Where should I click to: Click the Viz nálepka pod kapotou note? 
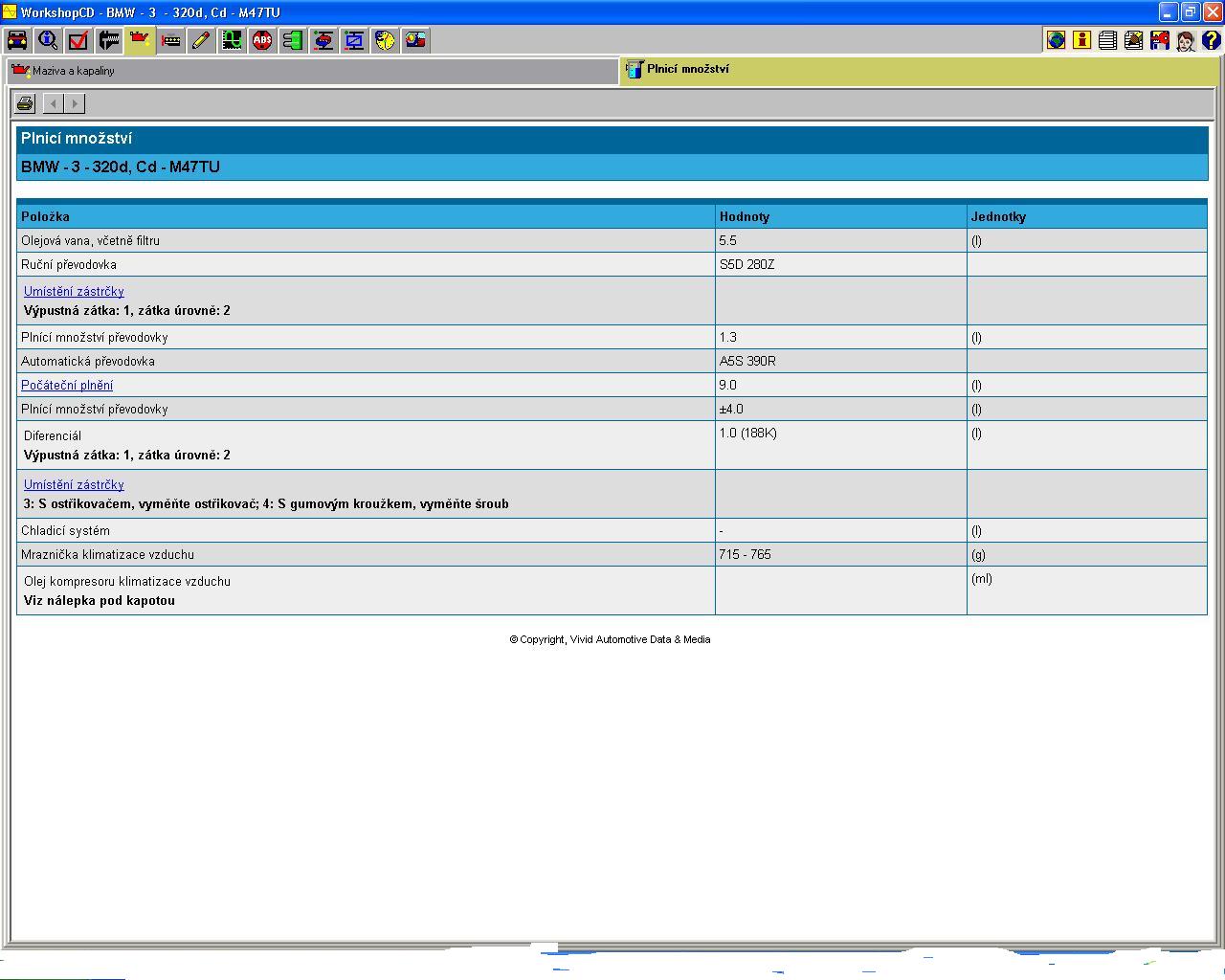[100, 600]
